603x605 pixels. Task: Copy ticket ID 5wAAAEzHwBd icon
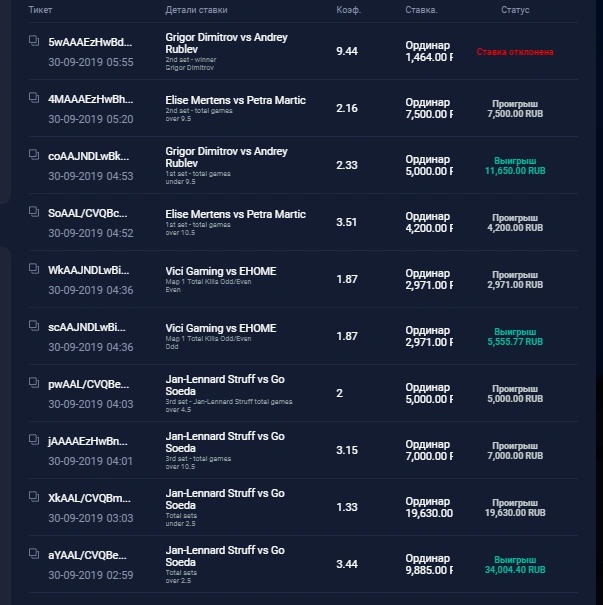click(34, 41)
